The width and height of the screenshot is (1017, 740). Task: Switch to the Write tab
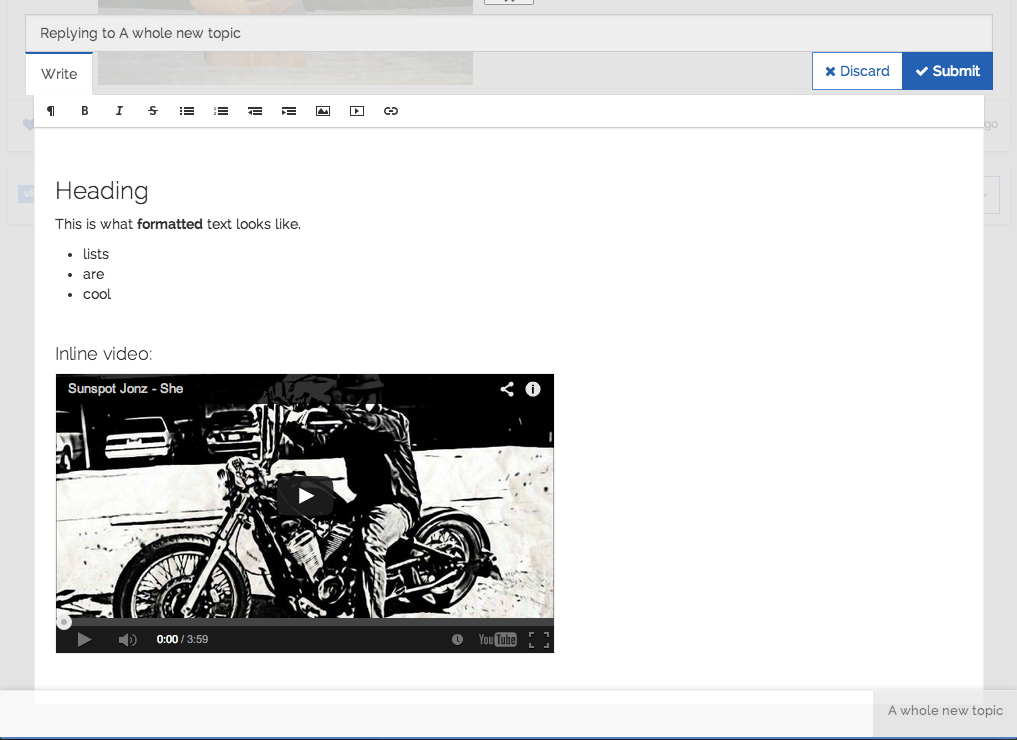click(x=59, y=74)
